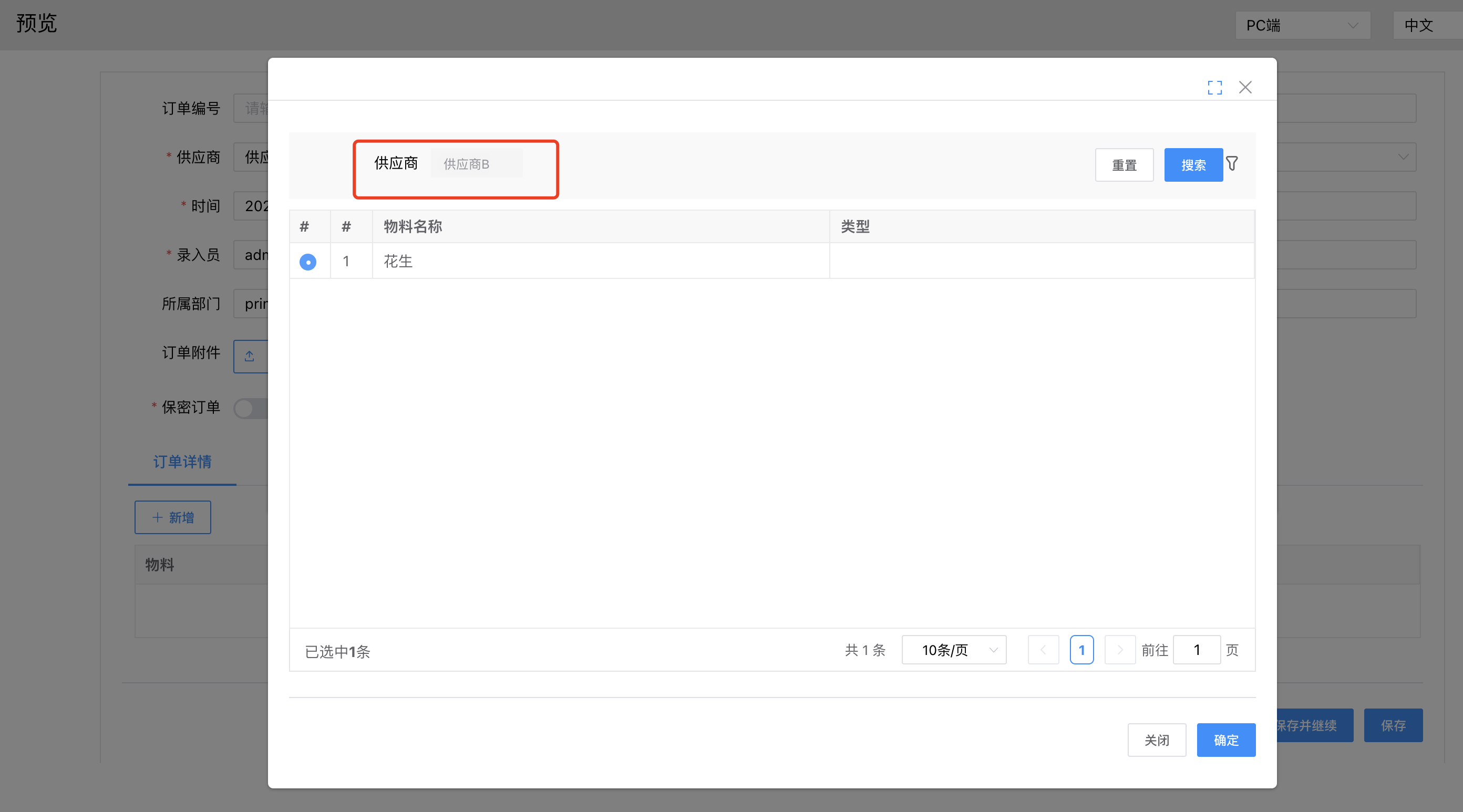1463x812 pixels.
Task: Click the upload icon next to 订单附件
Action: (x=249, y=357)
